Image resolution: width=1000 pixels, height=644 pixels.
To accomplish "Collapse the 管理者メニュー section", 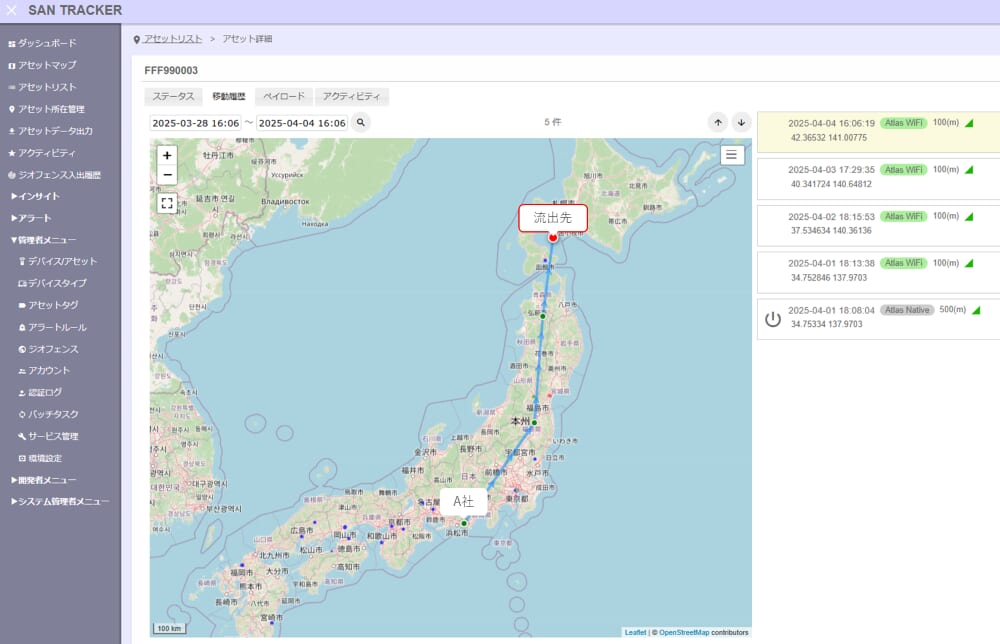I will (x=42, y=240).
